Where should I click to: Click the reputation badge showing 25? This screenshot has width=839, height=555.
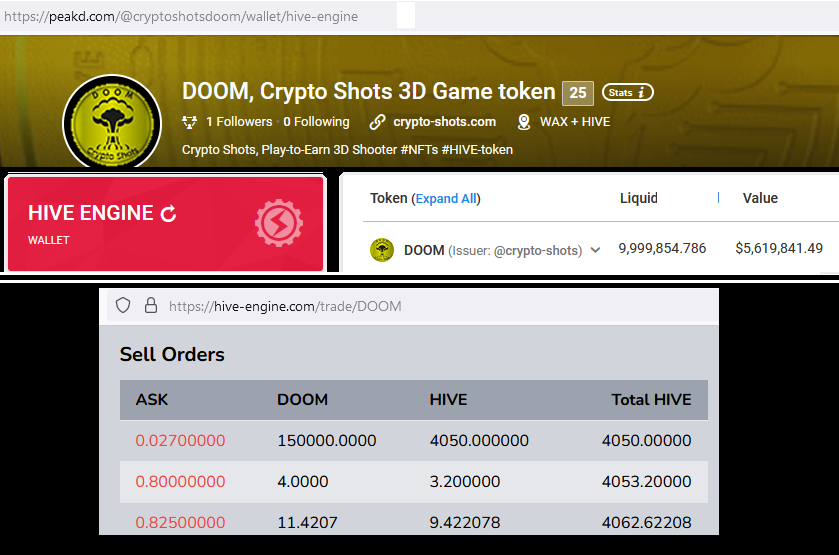pyautogui.click(x=577, y=93)
